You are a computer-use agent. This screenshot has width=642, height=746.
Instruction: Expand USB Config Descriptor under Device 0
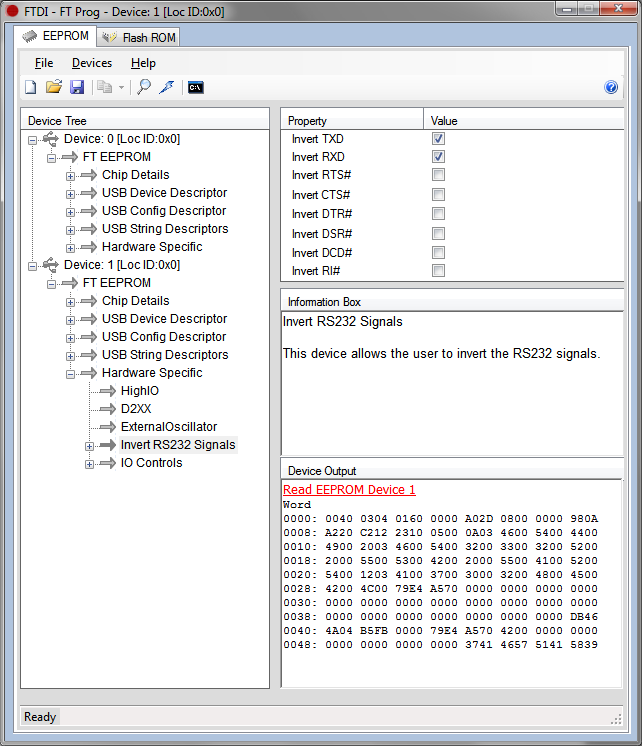[70, 212]
